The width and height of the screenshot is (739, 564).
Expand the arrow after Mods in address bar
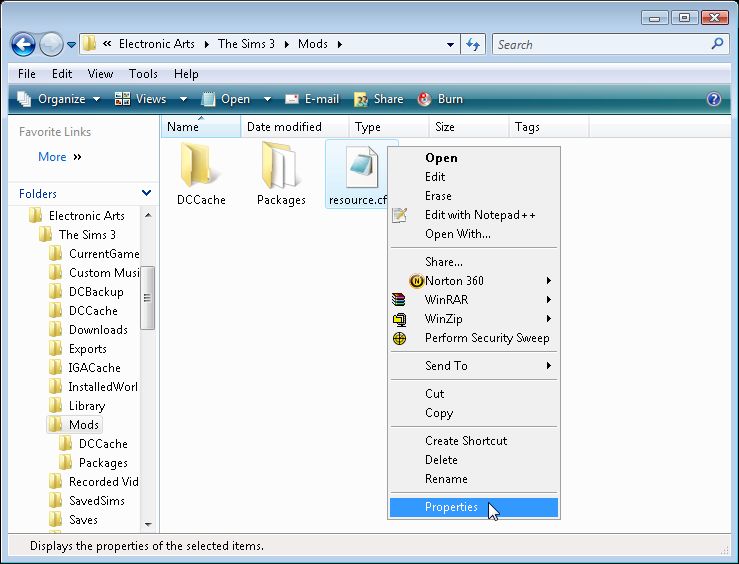pyautogui.click(x=340, y=45)
